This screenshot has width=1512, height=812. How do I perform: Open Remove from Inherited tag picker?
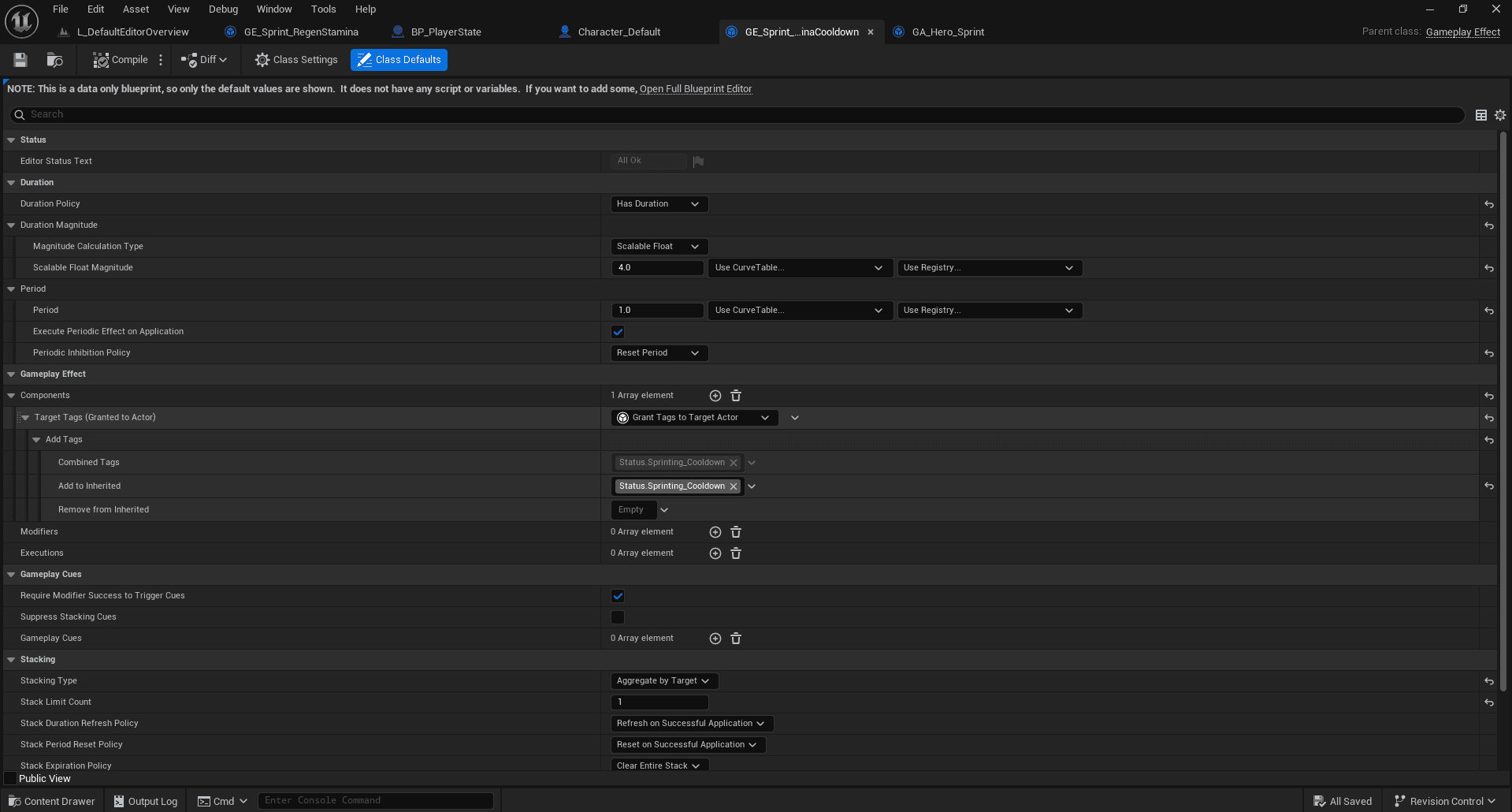click(664, 510)
